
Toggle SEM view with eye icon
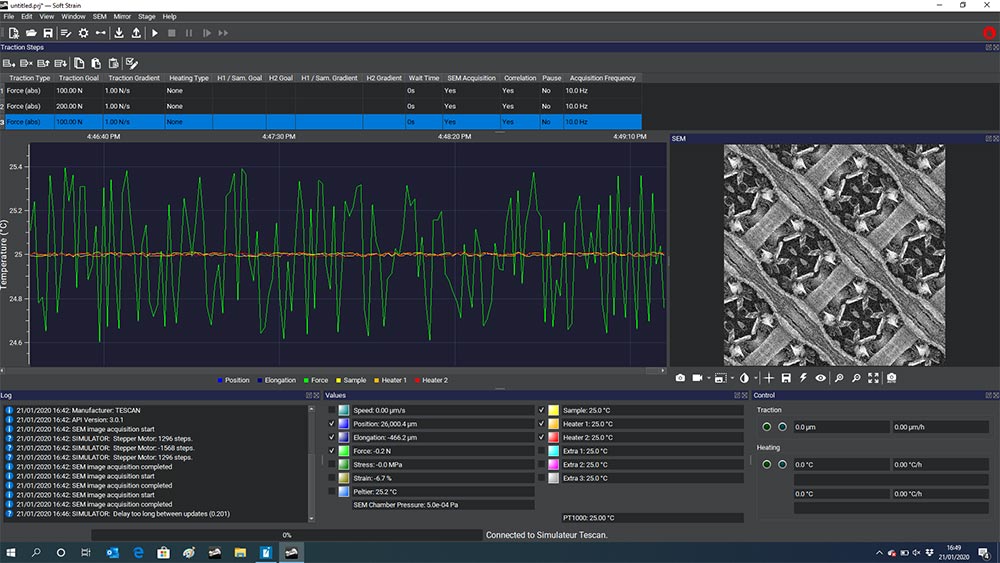pos(821,378)
